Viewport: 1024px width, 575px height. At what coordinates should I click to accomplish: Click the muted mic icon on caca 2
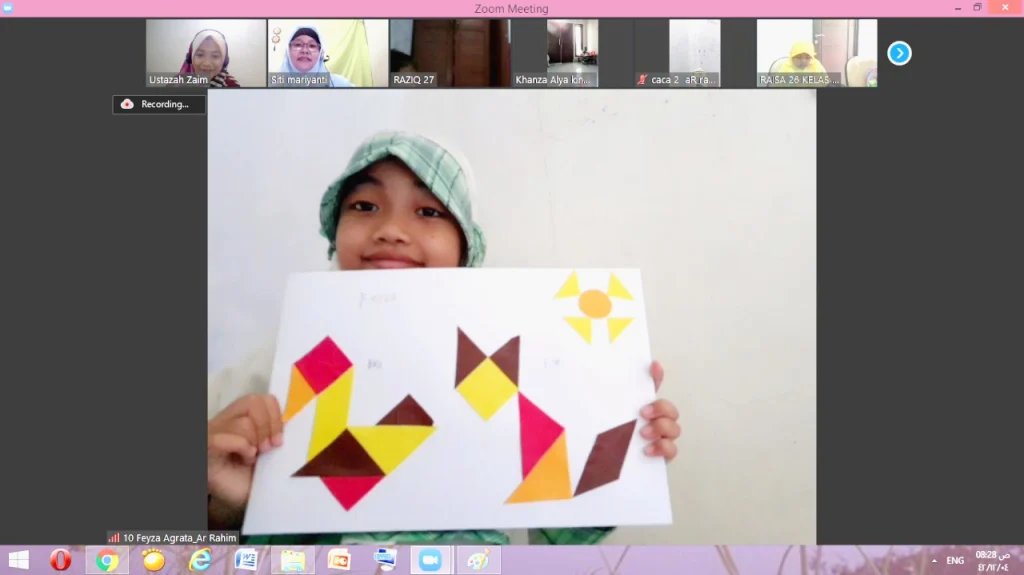[x=642, y=80]
